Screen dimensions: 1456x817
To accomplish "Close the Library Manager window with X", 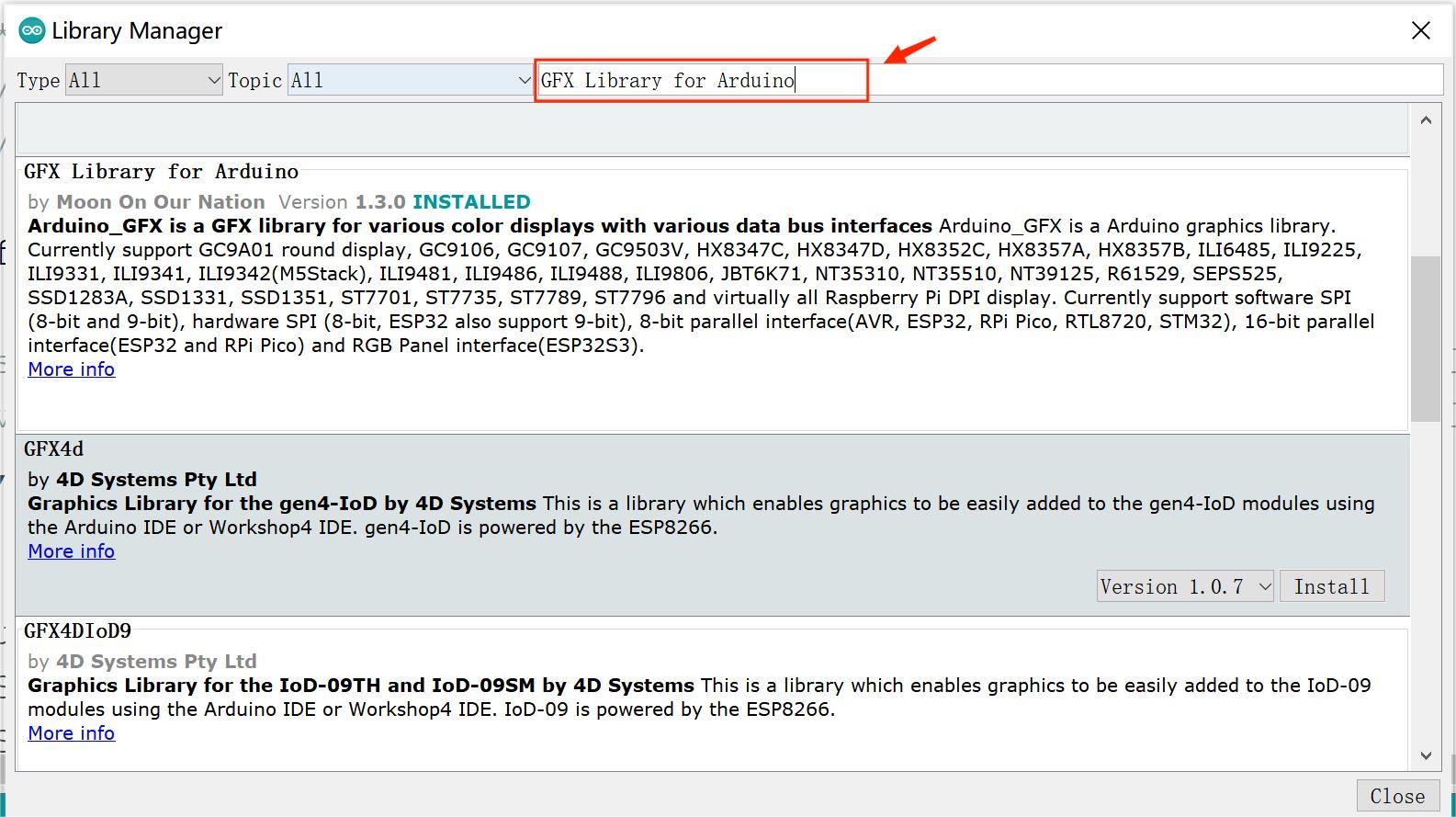I will [1420, 30].
